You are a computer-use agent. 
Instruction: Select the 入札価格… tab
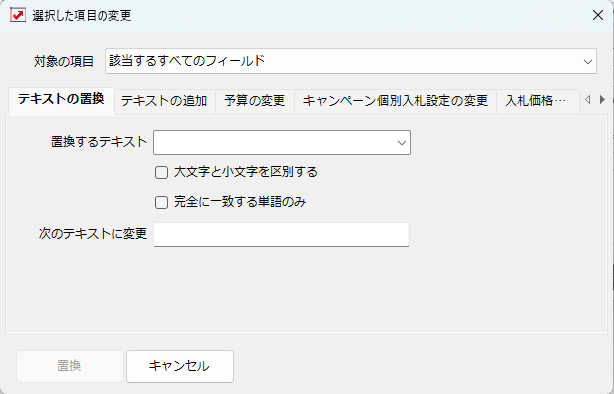tap(538, 101)
